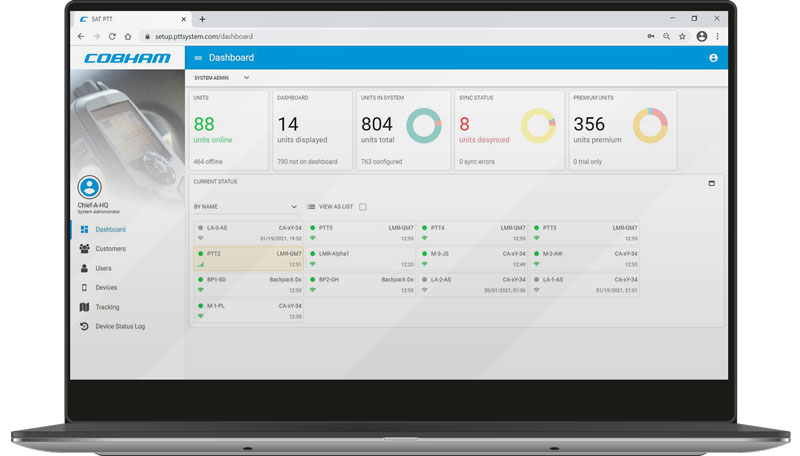Enable the View as List checkbox

[x=363, y=207]
